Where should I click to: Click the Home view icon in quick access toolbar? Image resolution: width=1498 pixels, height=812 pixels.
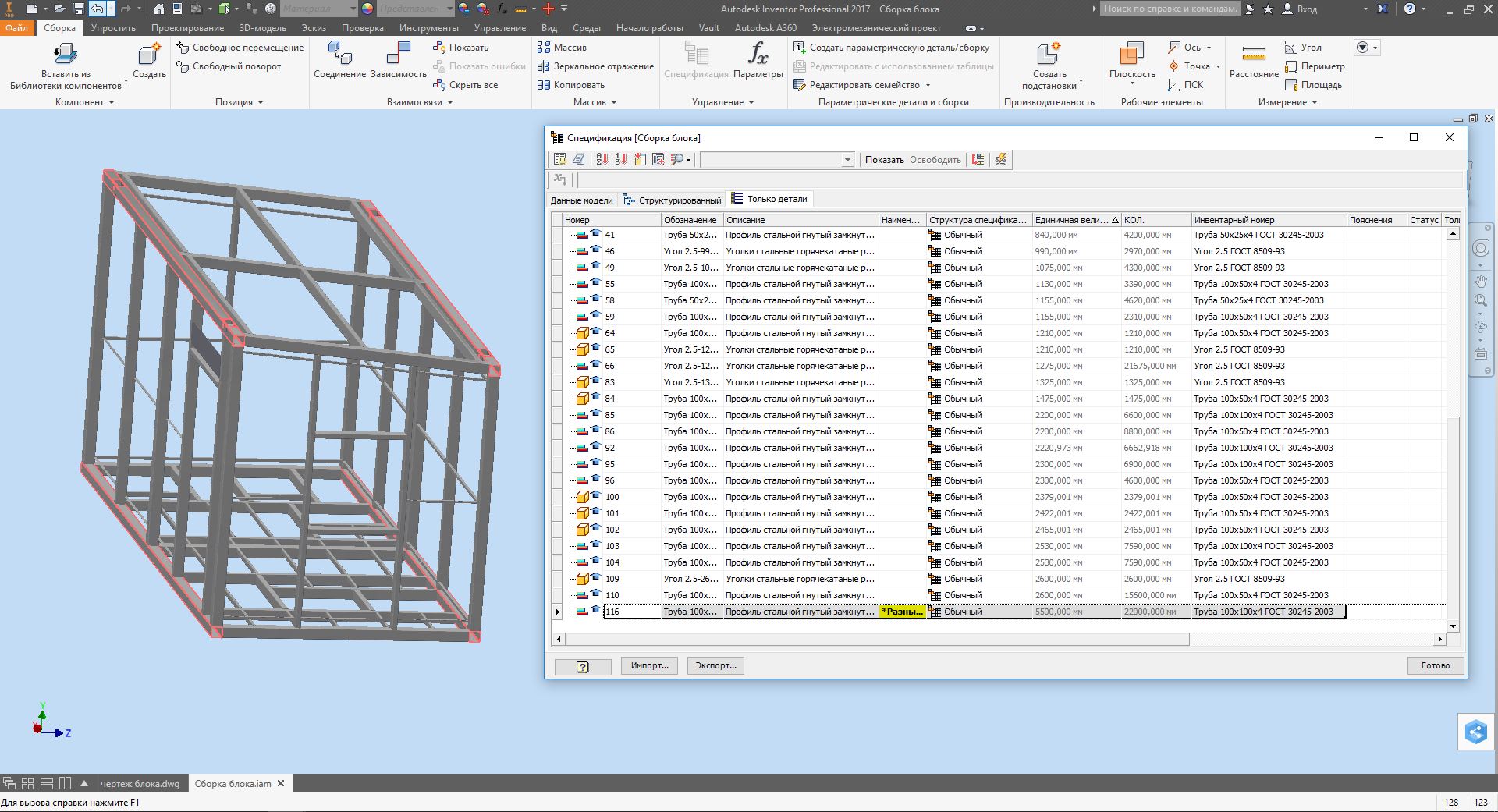(x=159, y=9)
